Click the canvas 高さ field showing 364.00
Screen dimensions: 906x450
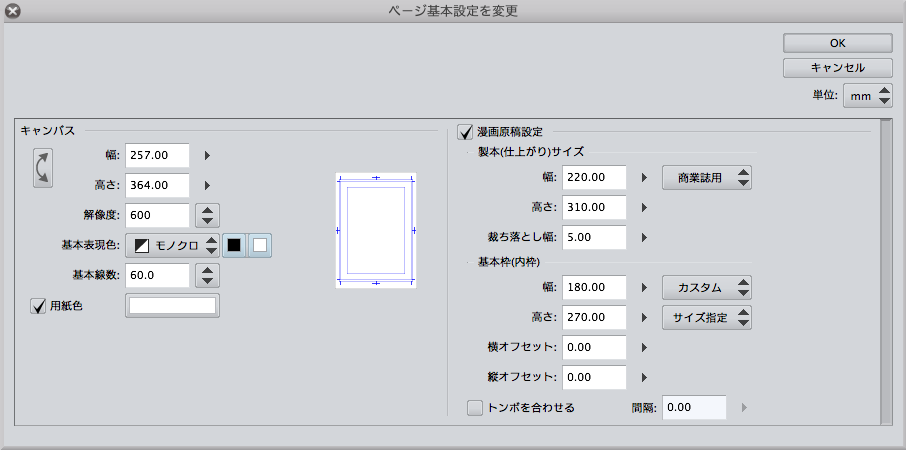pos(157,185)
